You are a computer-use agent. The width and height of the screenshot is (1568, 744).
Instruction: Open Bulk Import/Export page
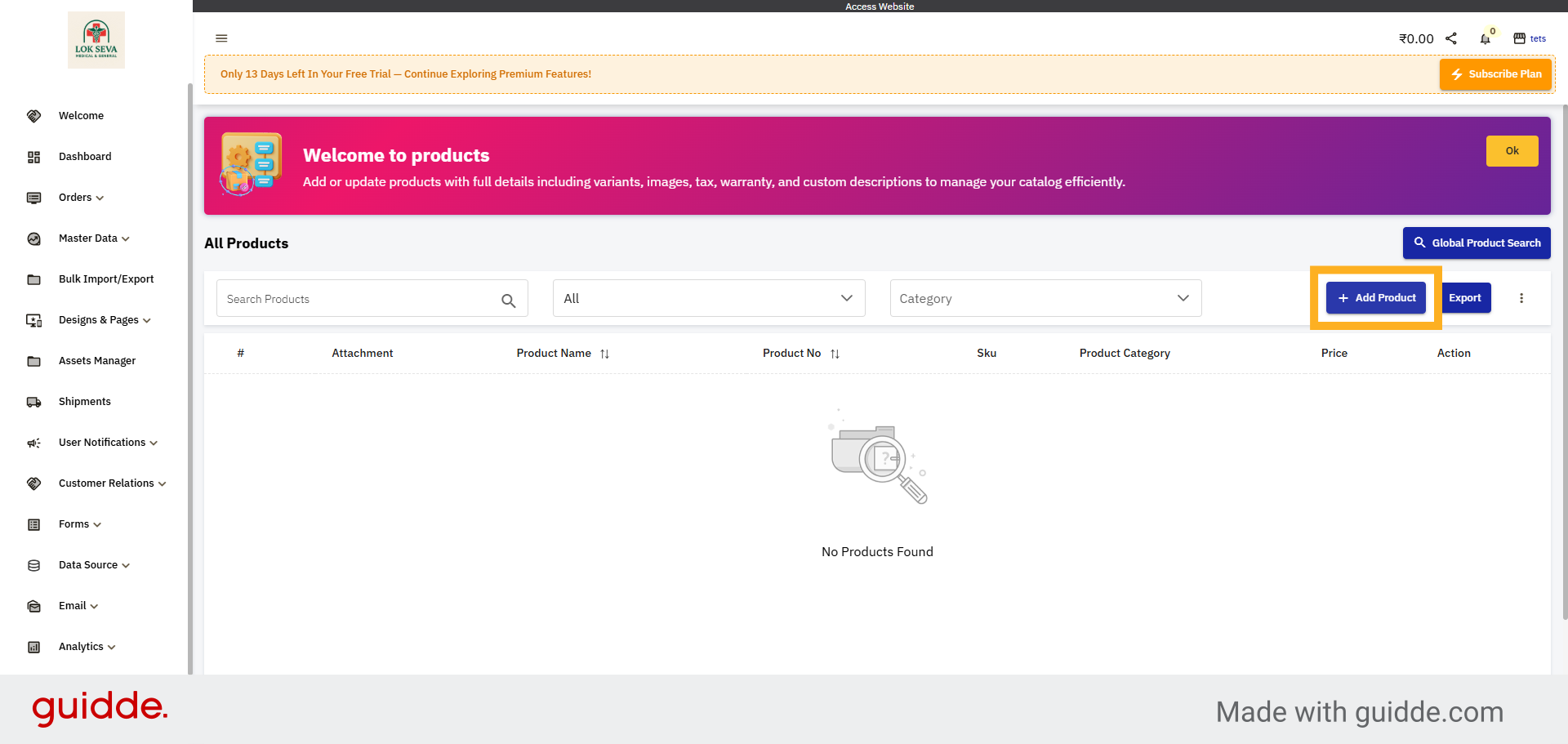(106, 279)
